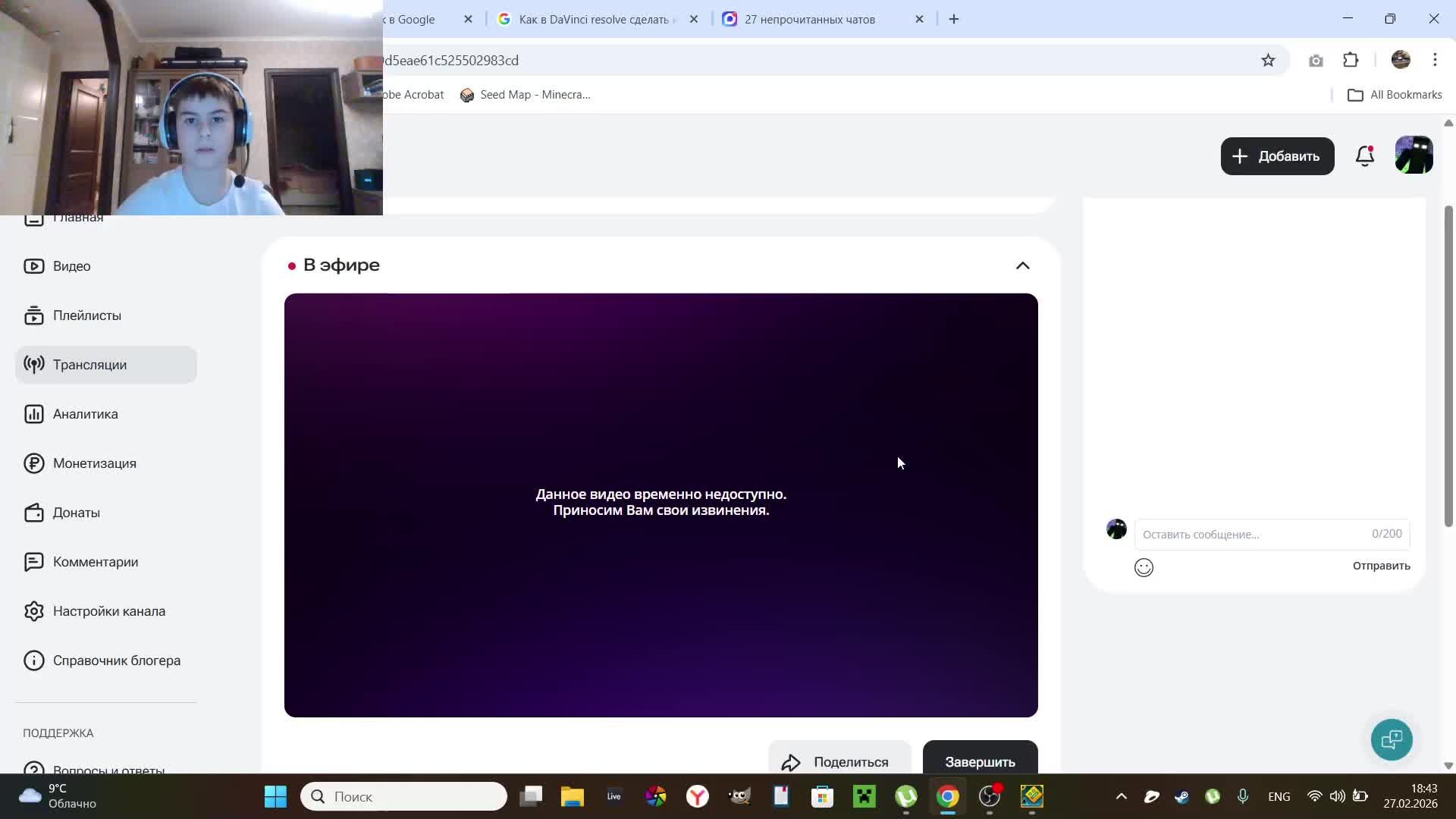Select Трансляции in the sidebar menu
This screenshot has height=819, width=1456.
[x=89, y=365]
